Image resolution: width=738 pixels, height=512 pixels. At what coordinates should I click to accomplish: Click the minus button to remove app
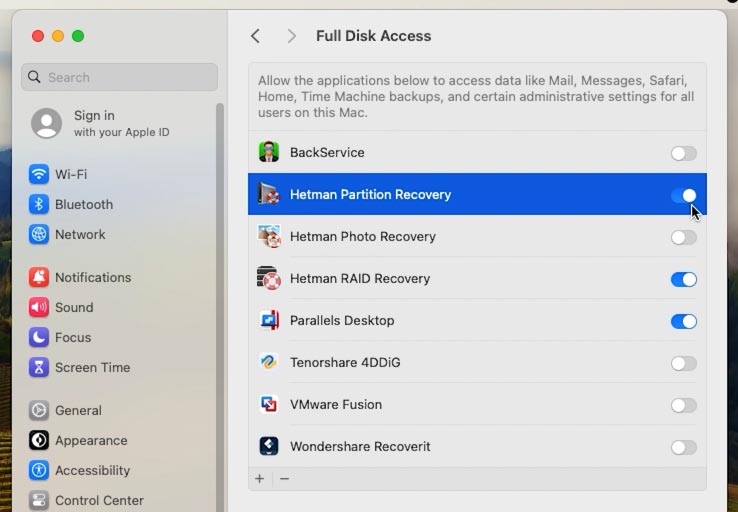point(284,479)
